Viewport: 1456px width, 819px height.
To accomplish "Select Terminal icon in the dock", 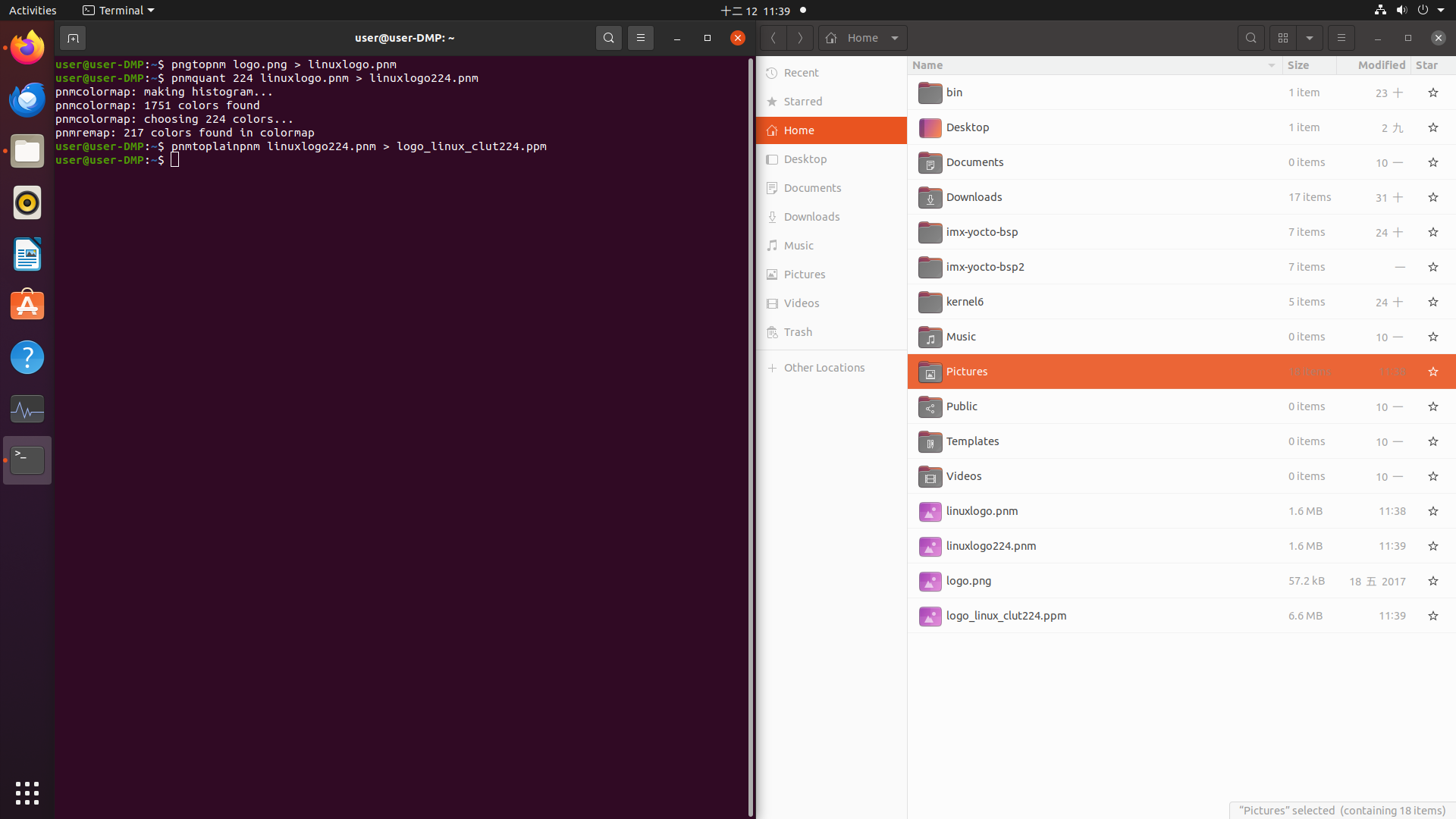I will [x=27, y=460].
